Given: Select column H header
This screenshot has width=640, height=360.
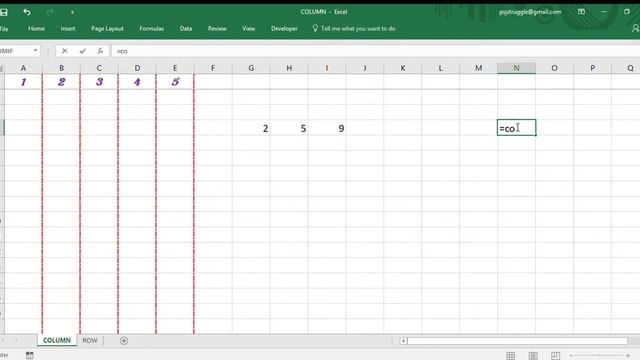Looking at the screenshot, I should point(289,68).
